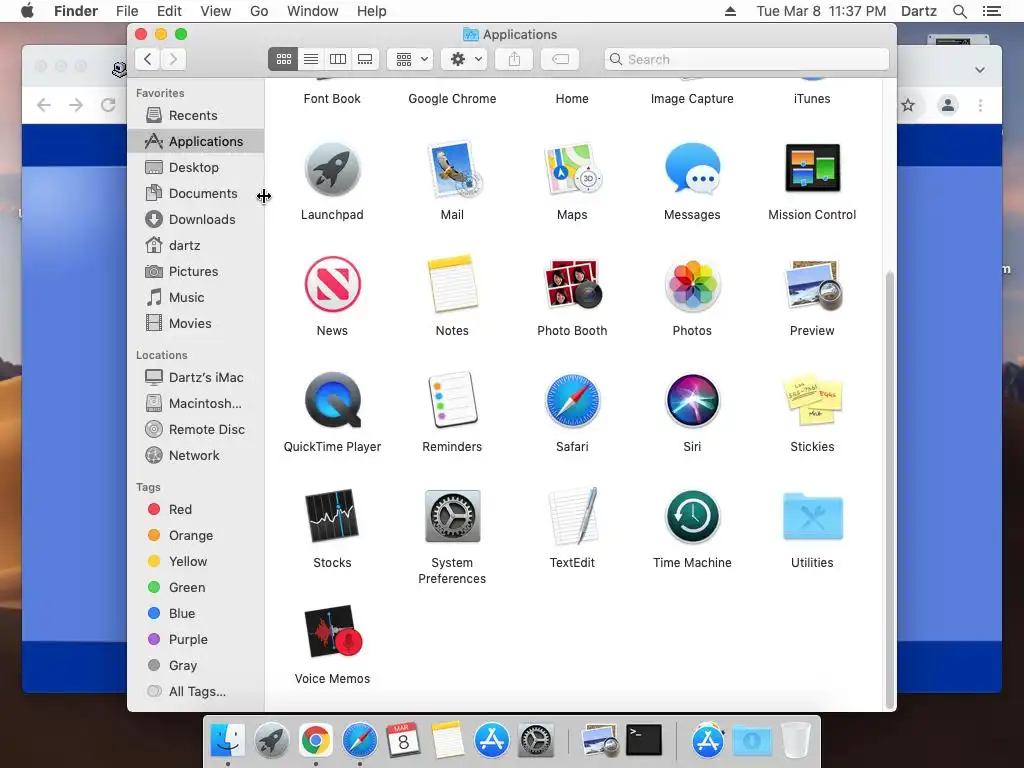Viewport: 1024px width, 768px height.
Task: Reload the page in Chrome window
Action: 108,105
